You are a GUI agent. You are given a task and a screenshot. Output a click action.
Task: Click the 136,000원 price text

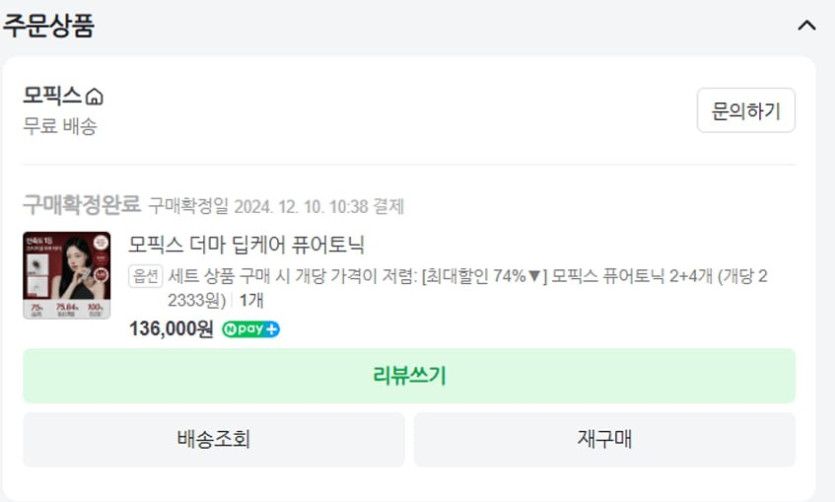(x=171, y=329)
